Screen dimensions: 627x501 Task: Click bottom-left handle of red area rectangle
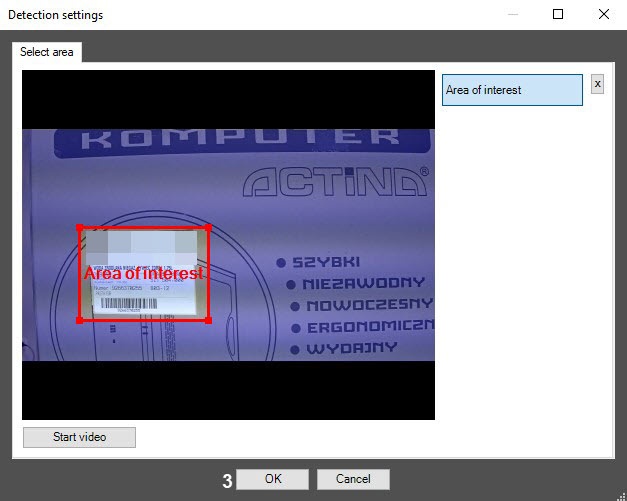(80, 320)
